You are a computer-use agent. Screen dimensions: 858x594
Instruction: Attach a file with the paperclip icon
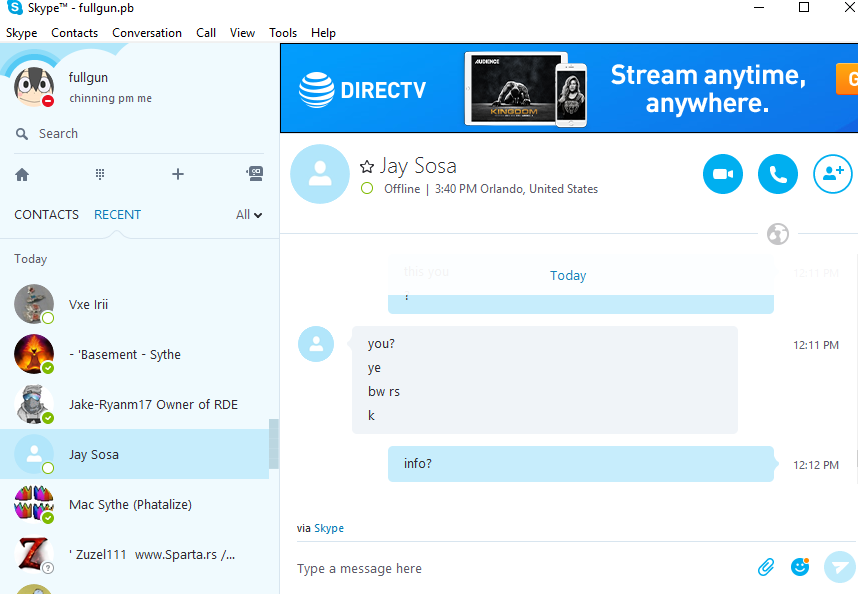[x=766, y=567]
